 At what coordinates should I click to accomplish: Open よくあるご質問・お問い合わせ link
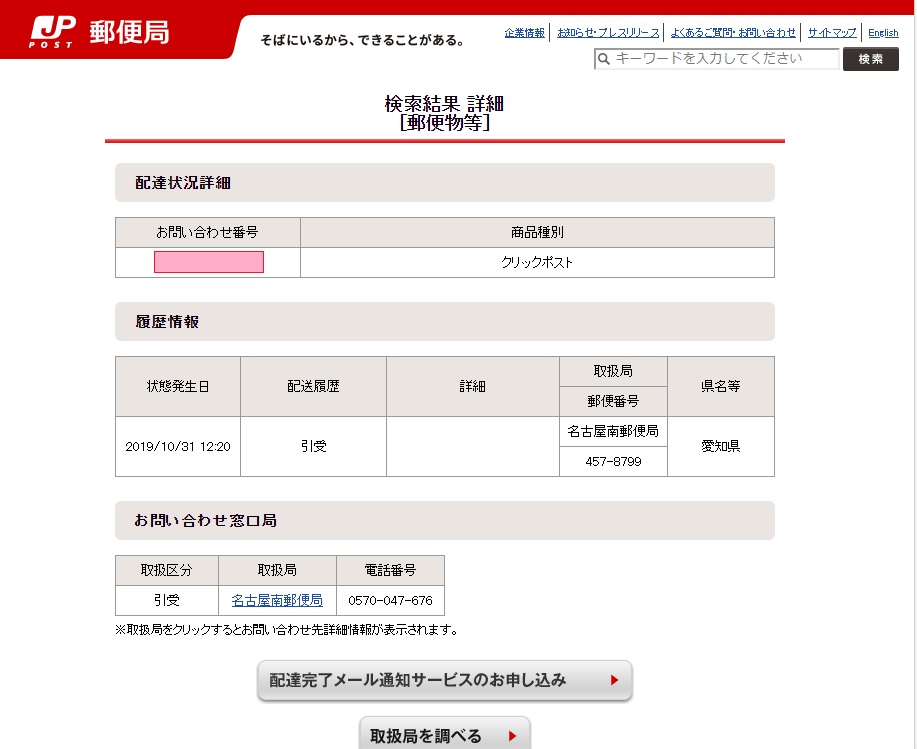[733, 33]
